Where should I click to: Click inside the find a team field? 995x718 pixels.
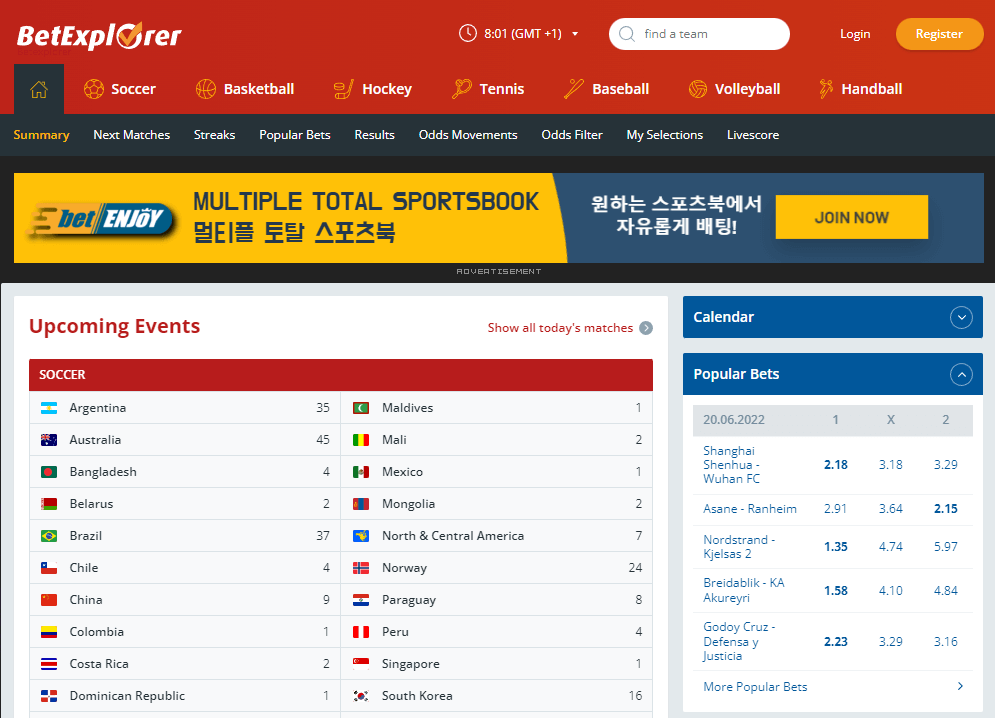[x=699, y=34]
